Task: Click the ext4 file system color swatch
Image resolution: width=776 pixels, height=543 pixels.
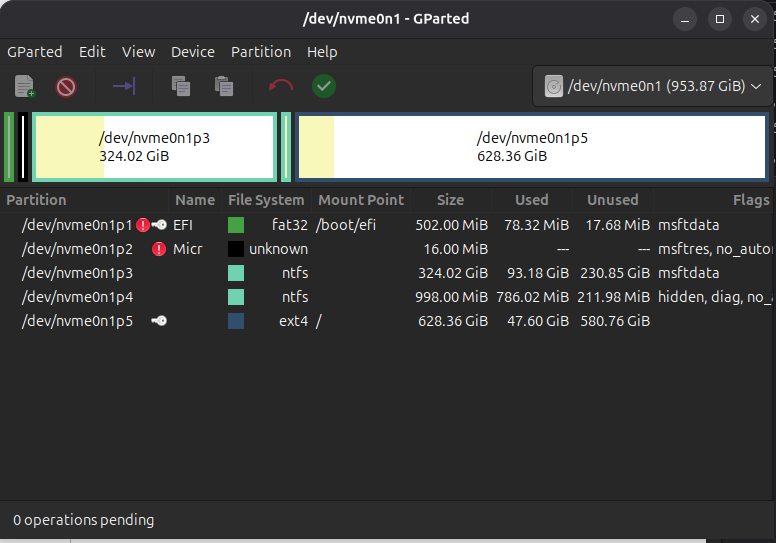Action: [236, 321]
